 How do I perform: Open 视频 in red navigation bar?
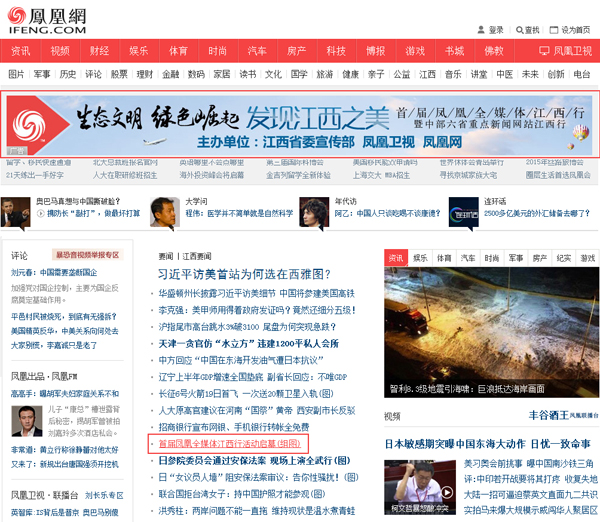tap(60, 51)
